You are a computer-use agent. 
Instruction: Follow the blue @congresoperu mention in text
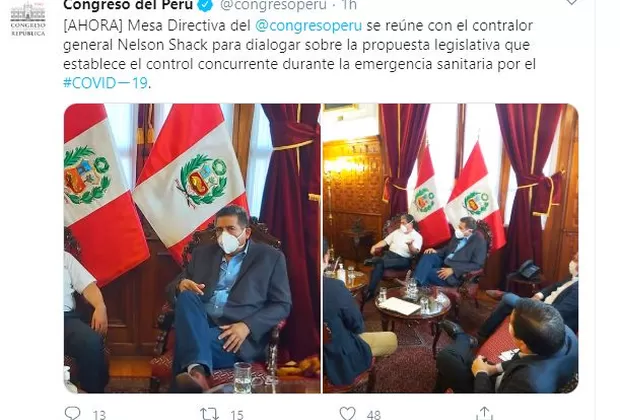pos(308,25)
